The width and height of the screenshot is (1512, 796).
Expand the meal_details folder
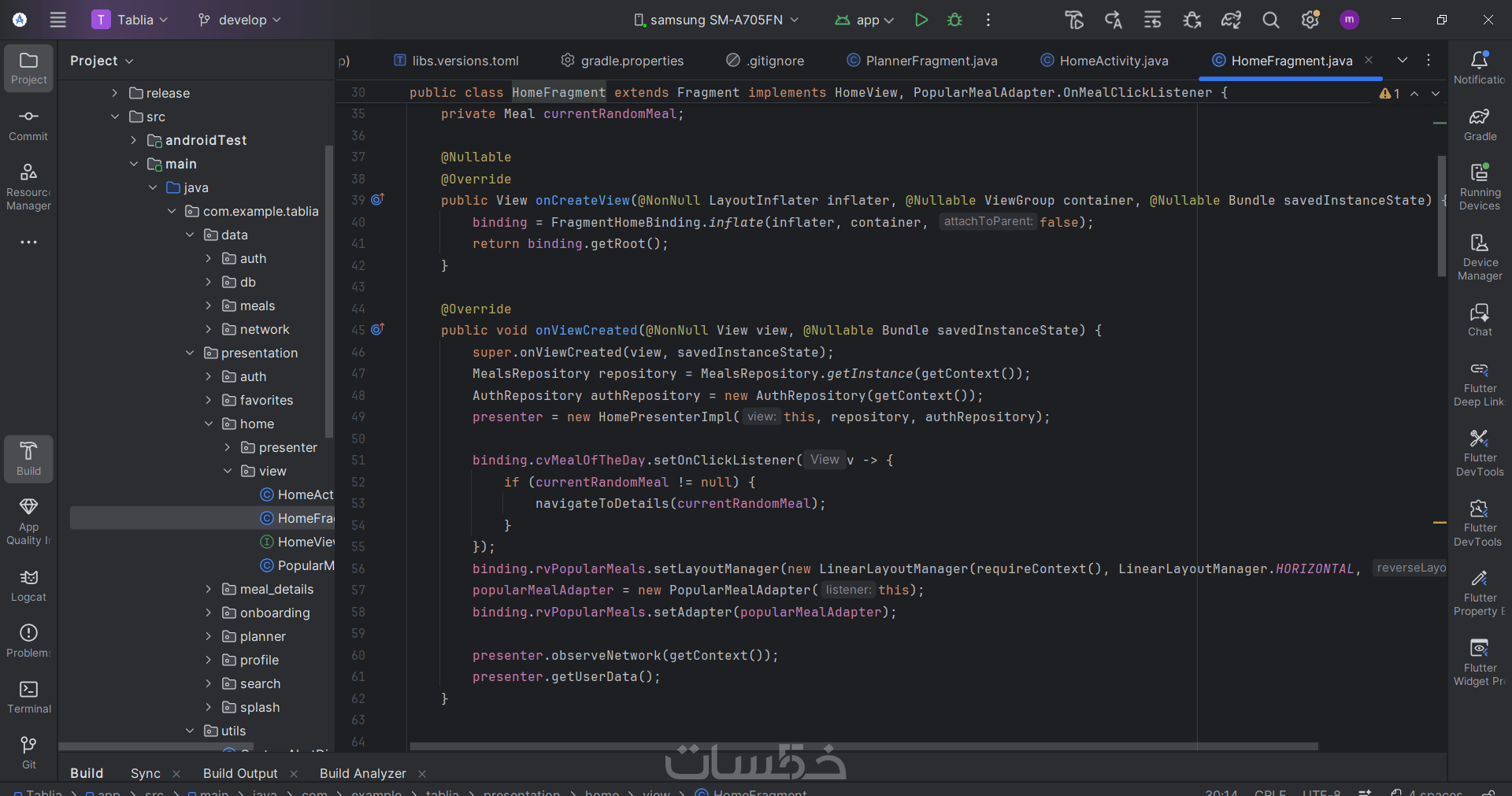208,589
